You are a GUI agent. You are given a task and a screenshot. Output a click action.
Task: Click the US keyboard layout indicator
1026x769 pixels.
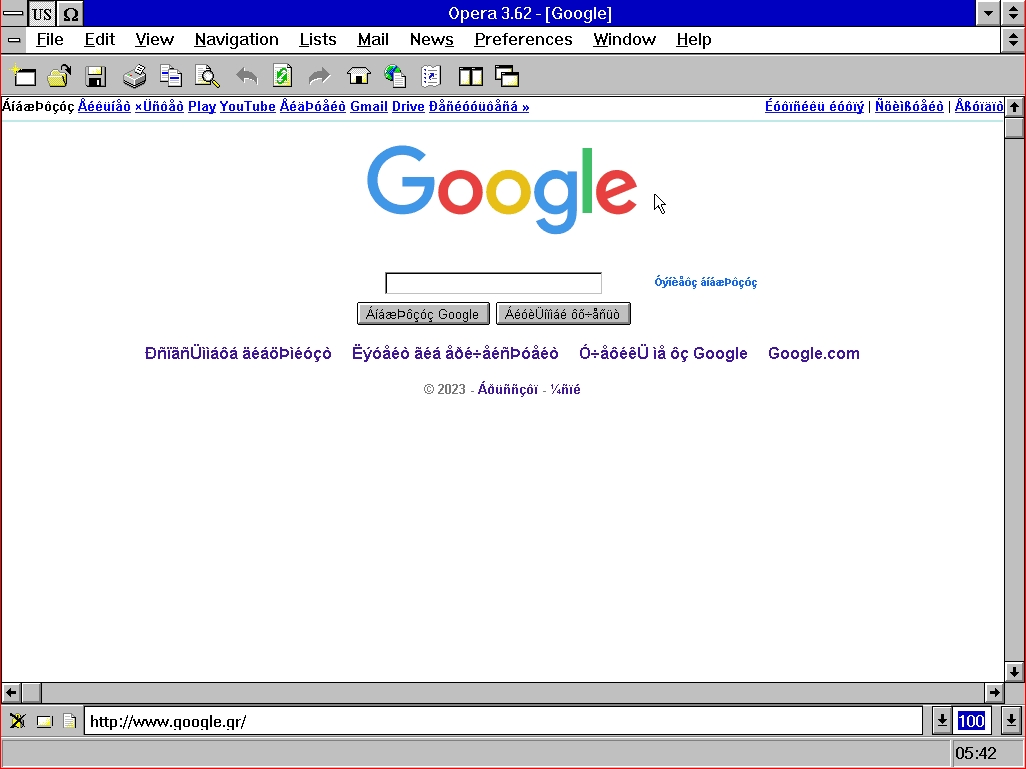(42, 14)
